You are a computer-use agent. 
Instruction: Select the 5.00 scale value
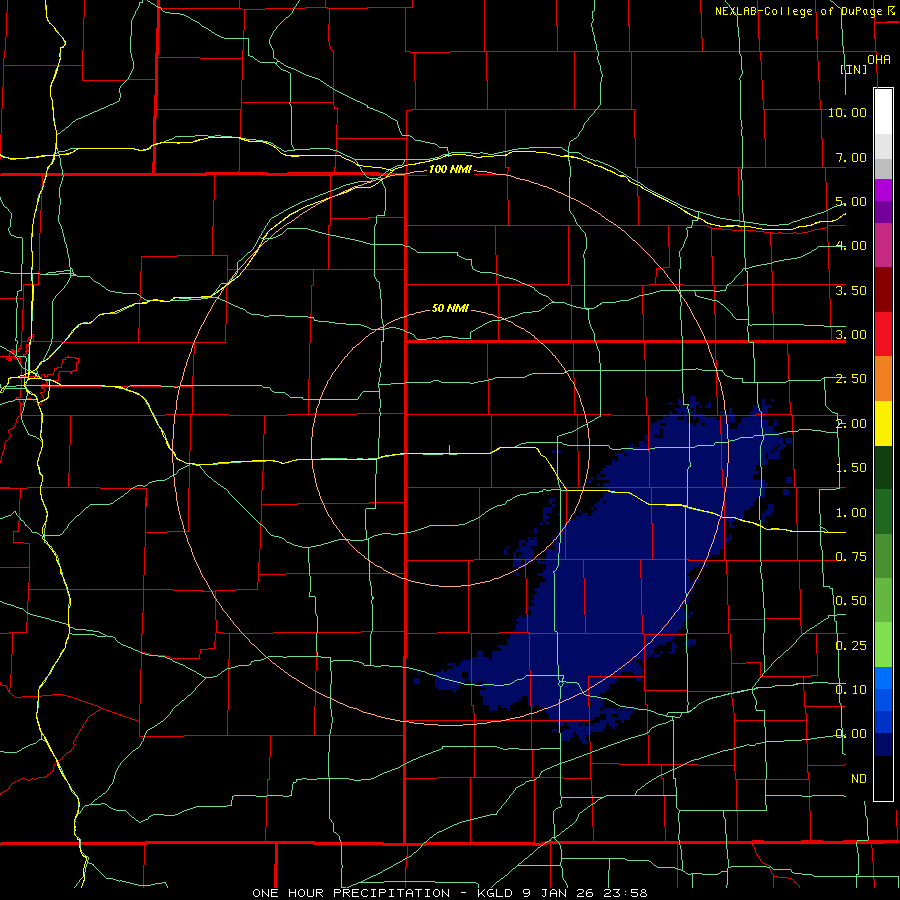tap(851, 201)
